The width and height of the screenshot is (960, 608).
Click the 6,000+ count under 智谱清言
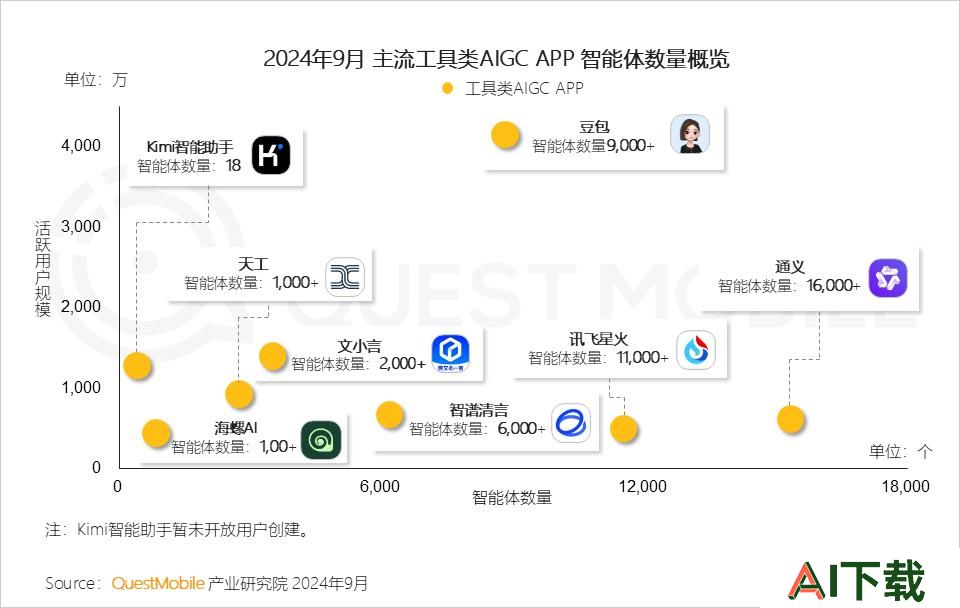point(521,429)
